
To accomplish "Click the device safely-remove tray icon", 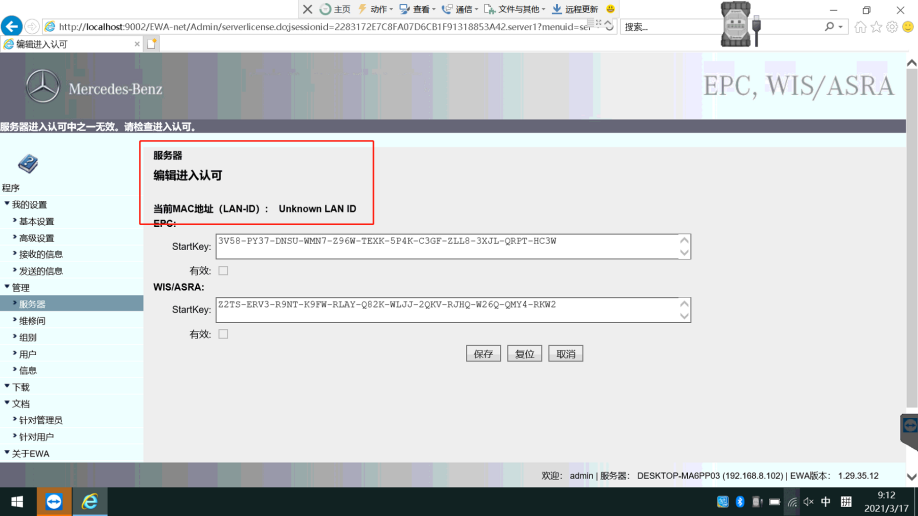I will [x=757, y=502].
